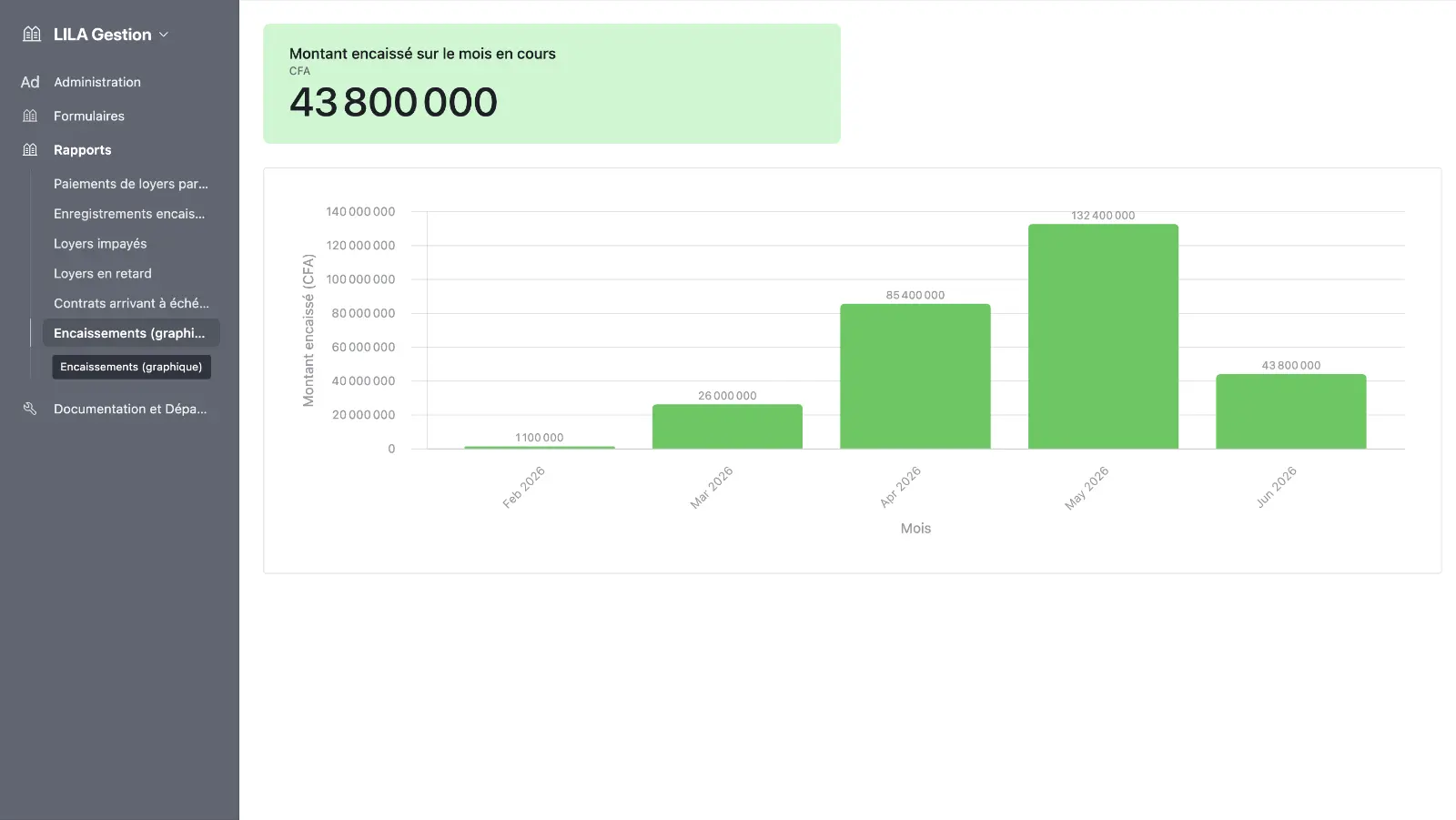The width and height of the screenshot is (1456, 820).
Task: Click the wrench icon beside Documentation
Action: pos(30,409)
